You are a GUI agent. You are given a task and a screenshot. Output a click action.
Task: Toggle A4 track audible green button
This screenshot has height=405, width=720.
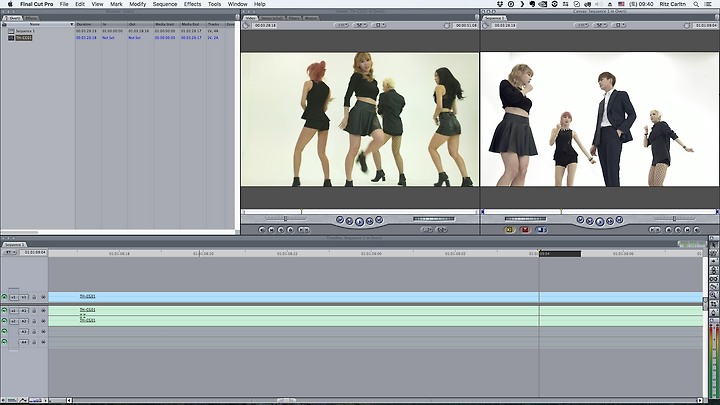[x=5, y=342]
